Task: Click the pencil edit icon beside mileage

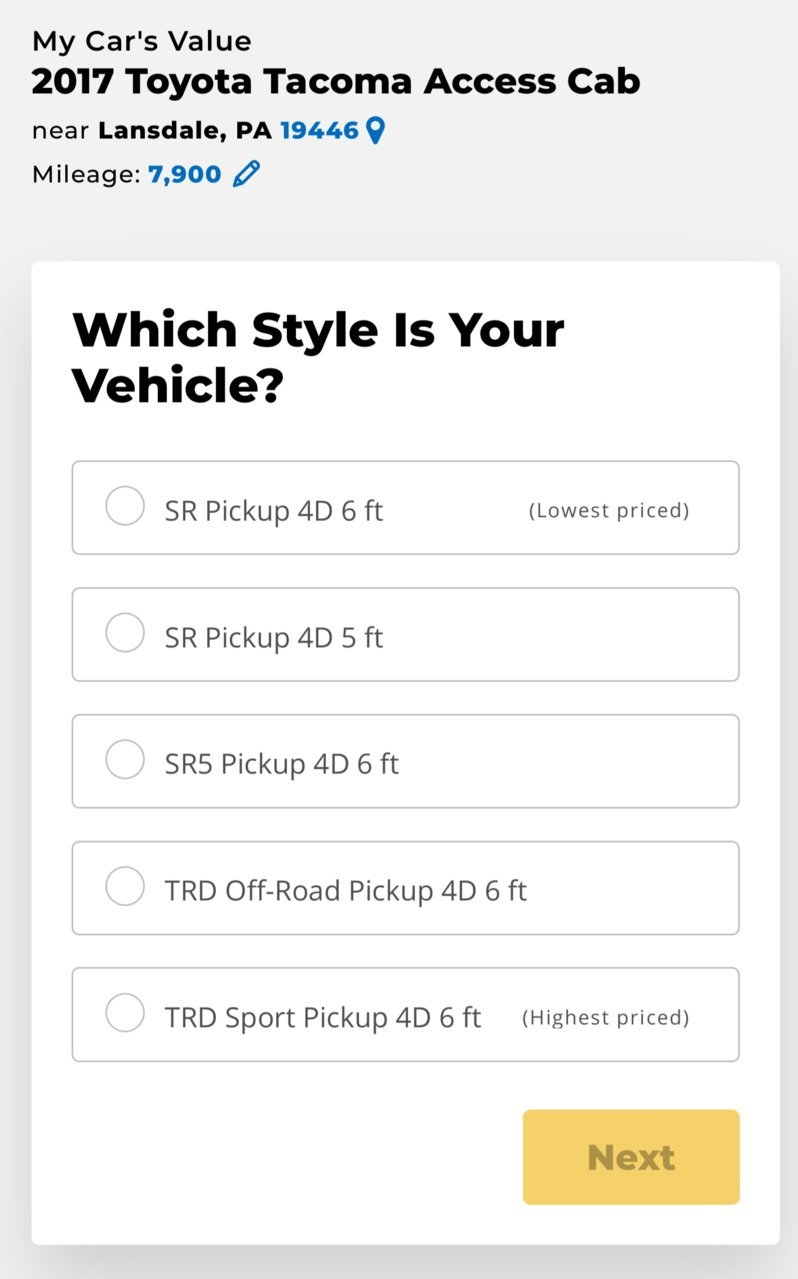Action: (246, 174)
